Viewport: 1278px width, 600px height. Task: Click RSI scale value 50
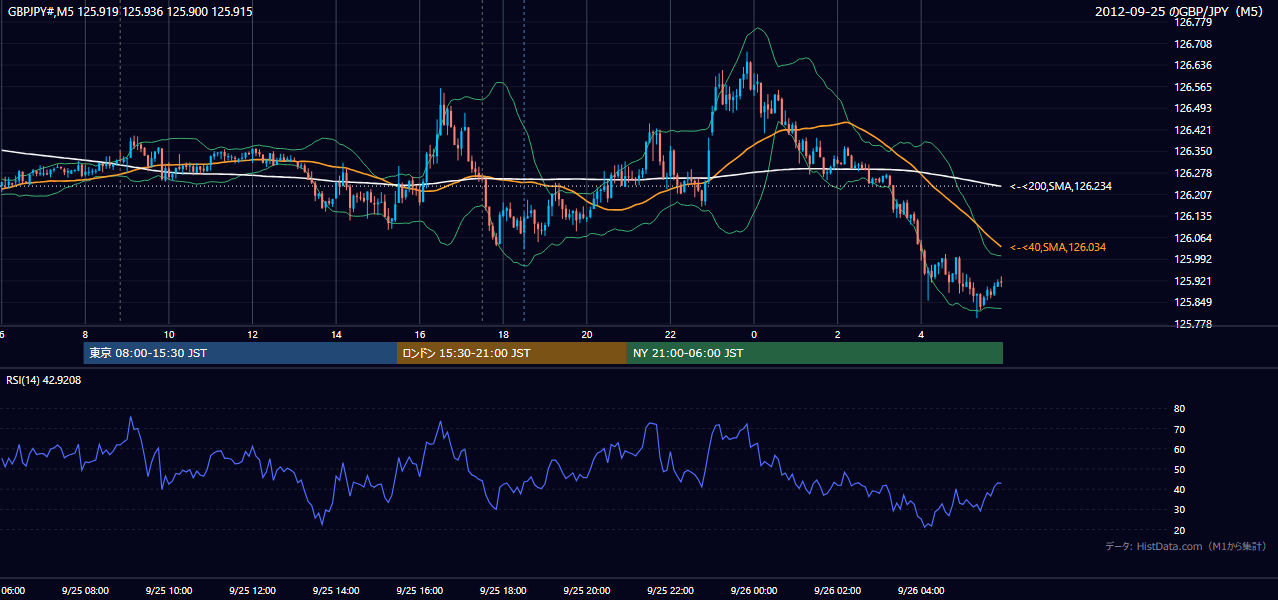(1179, 469)
